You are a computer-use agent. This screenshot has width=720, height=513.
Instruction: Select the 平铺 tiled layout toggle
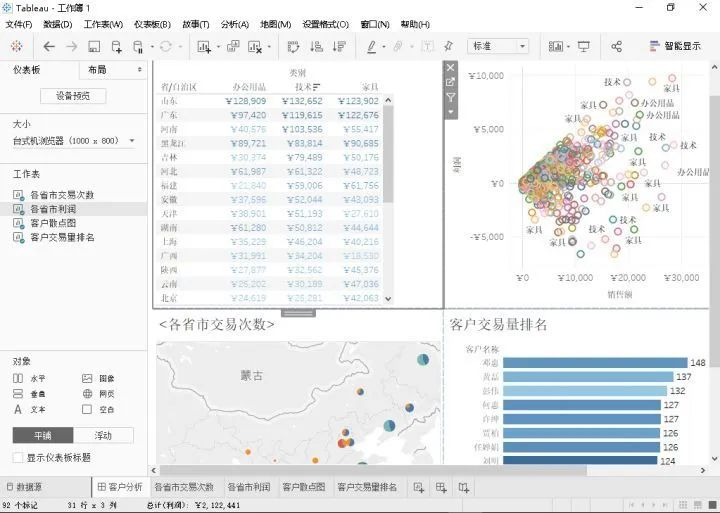[43, 435]
